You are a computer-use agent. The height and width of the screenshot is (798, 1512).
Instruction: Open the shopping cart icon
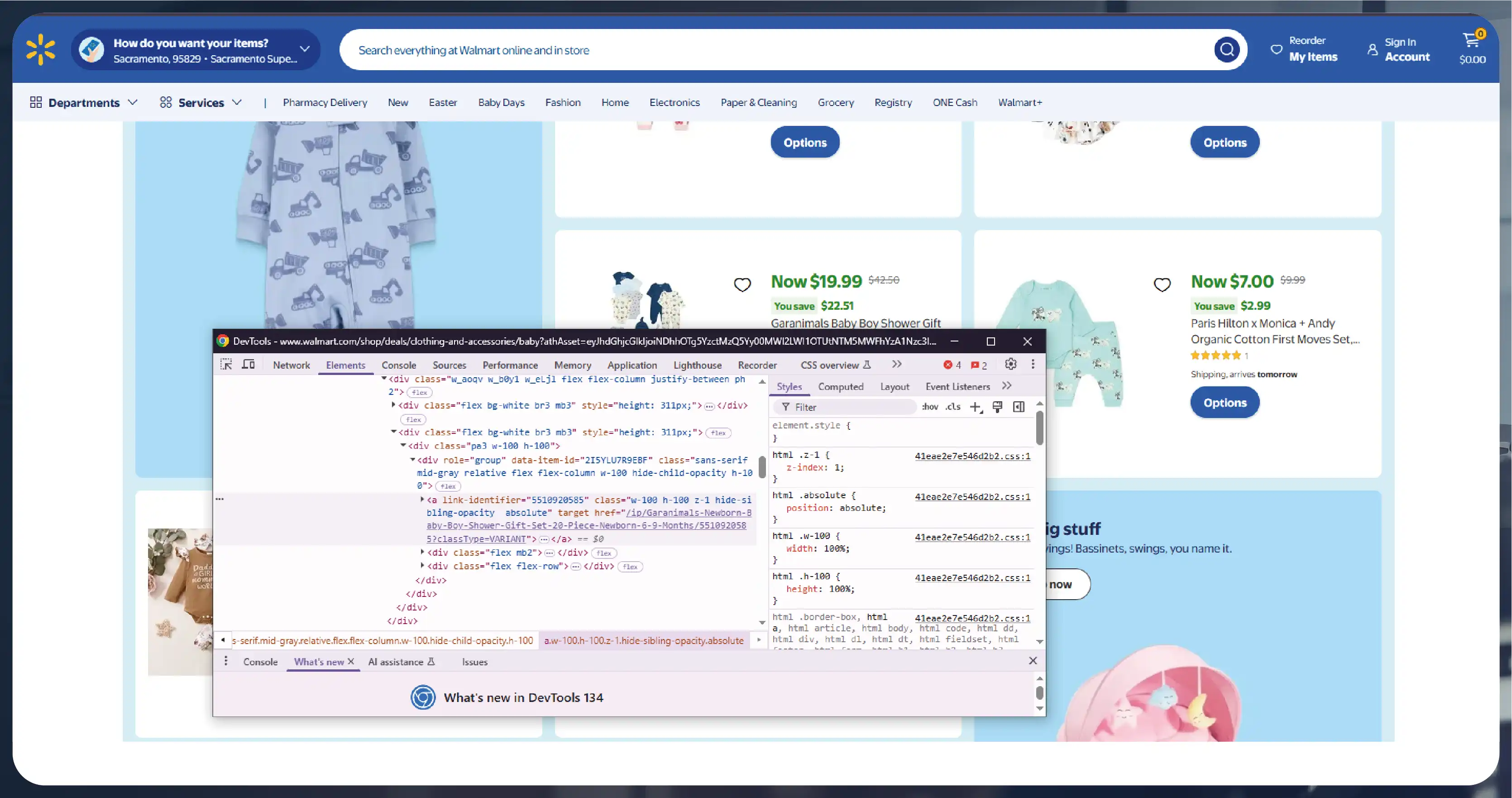point(1472,40)
